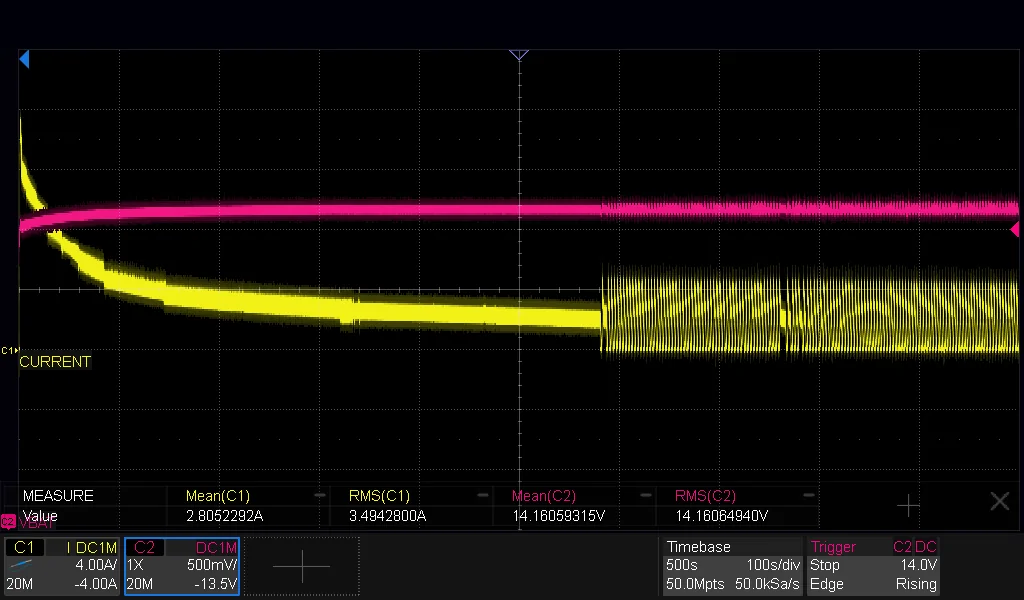
Task: Click the 14.16064940V RMS value
Action: 722,516
